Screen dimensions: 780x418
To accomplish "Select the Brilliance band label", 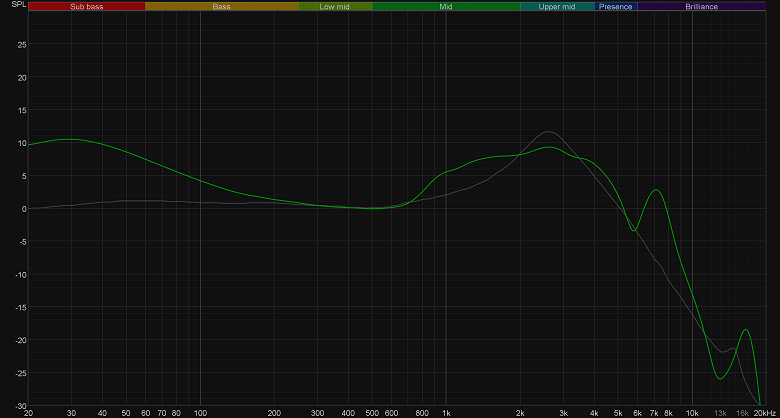I will click(x=702, y=6).
